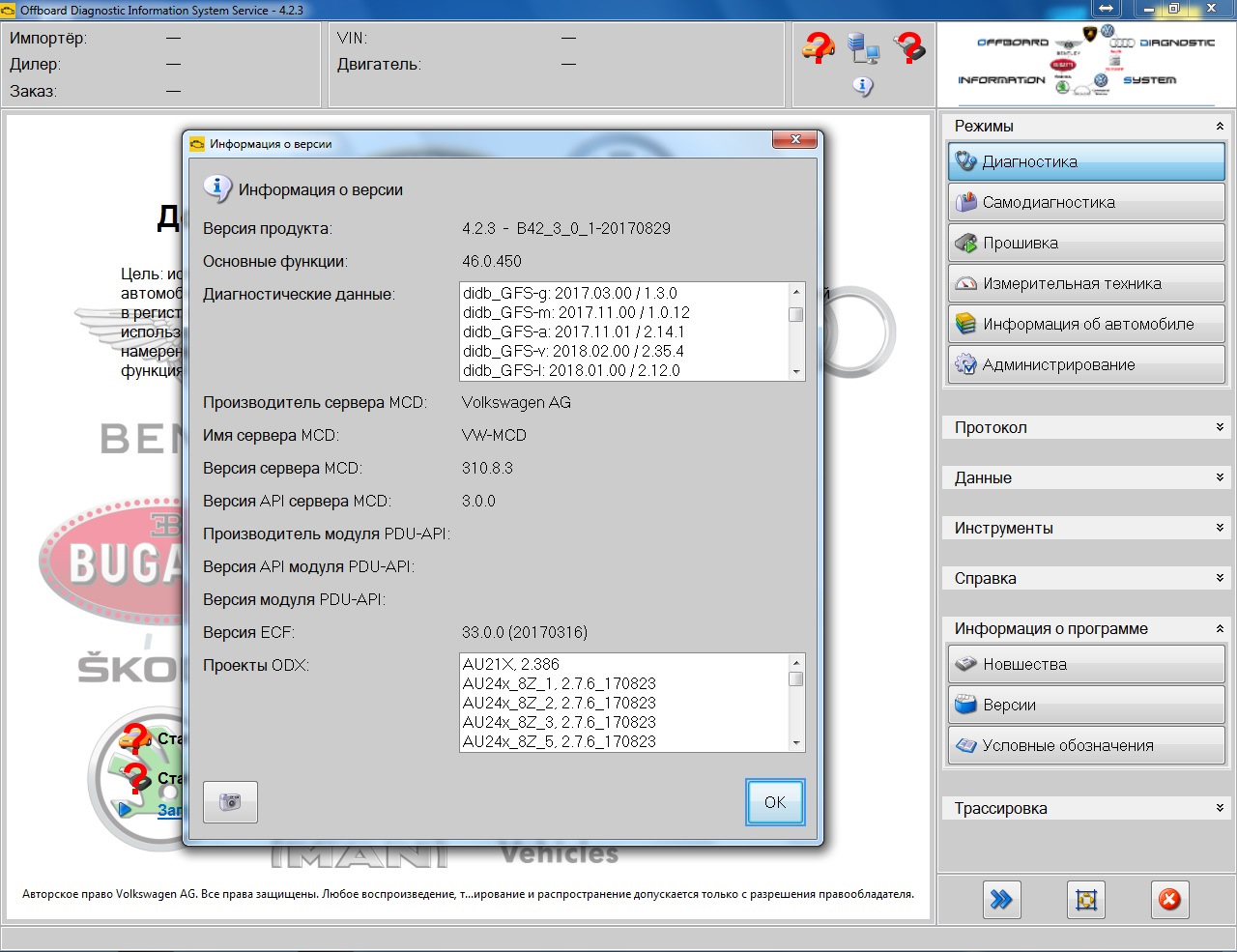The height and width of the screenshot is (952, 1237).
Task: Click the Volkswagen AG manufacturer value
Action: (516, 402)
